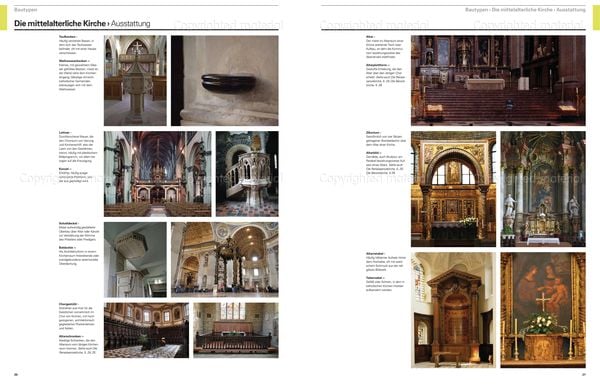
Task: Select the 'Altarplattform' caption heading
Action: [378, 65]
